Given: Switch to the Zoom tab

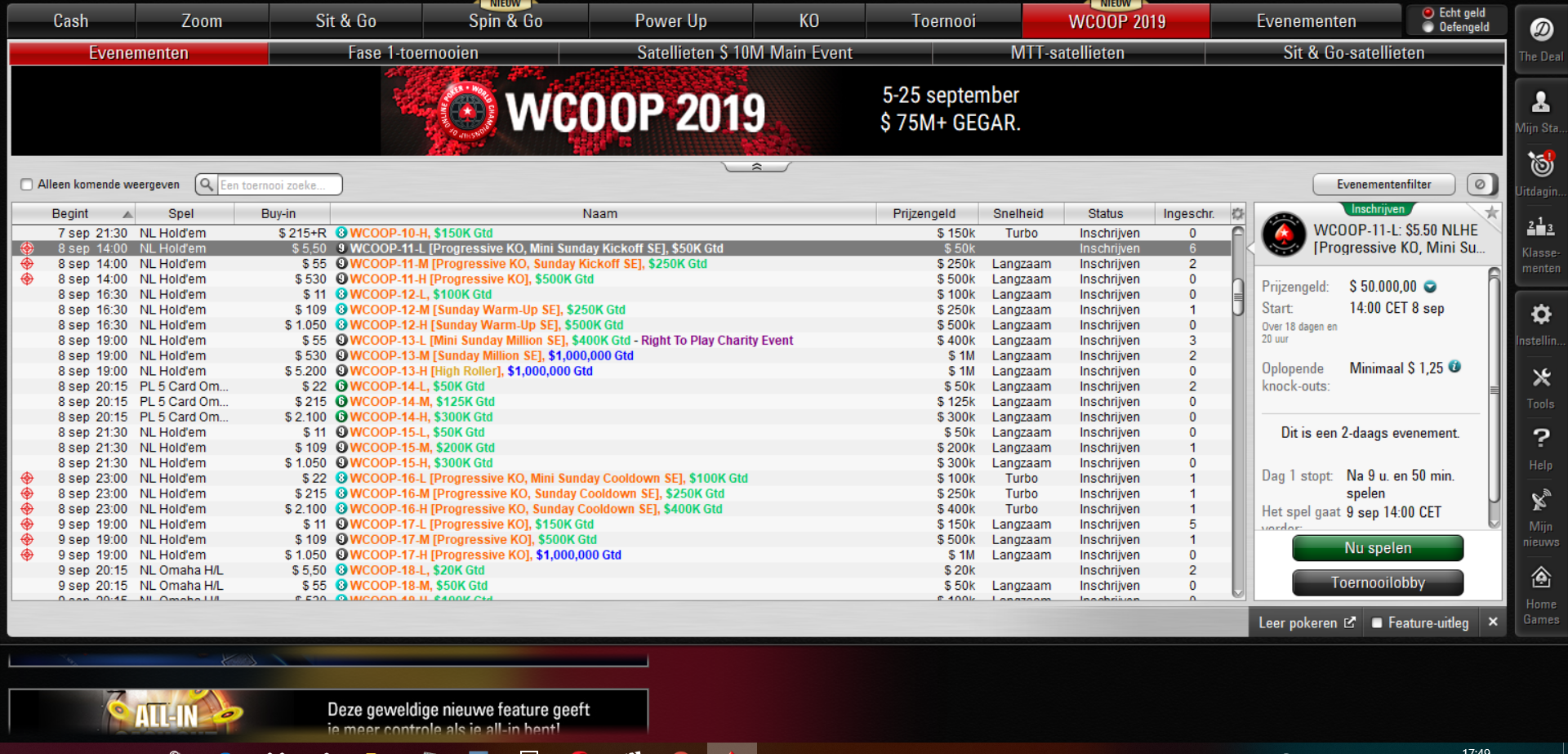Looking at the screenshot, I should click(202, 21).
